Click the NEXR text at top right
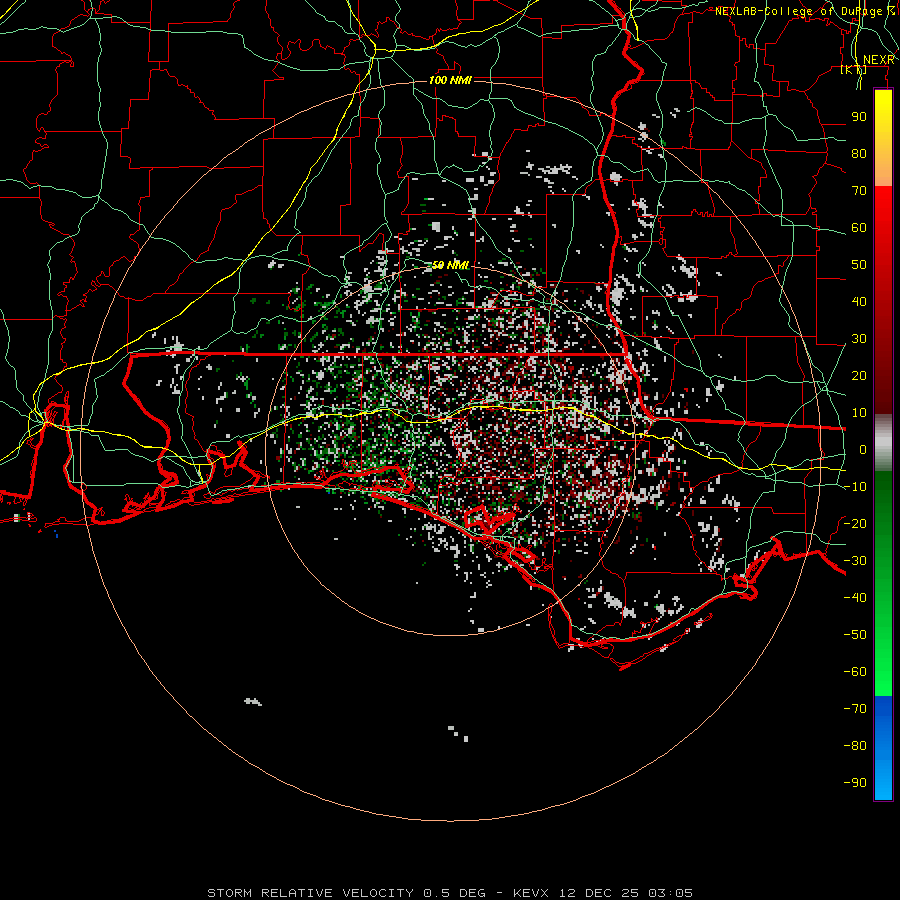This screenshot has height=900, width=900. 878,60
